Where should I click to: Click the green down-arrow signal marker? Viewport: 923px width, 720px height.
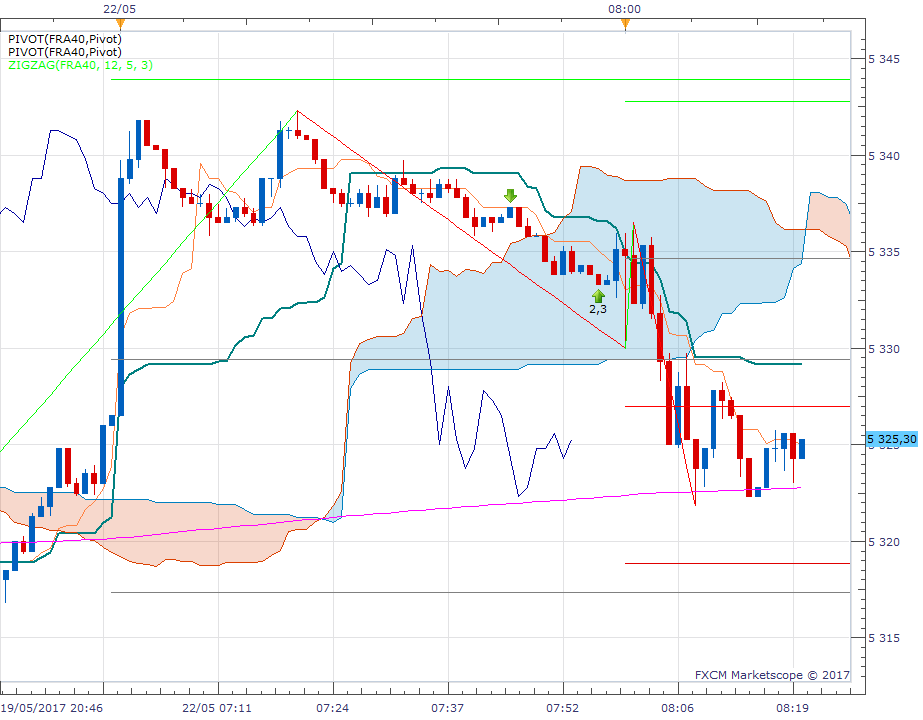[510, 196]
